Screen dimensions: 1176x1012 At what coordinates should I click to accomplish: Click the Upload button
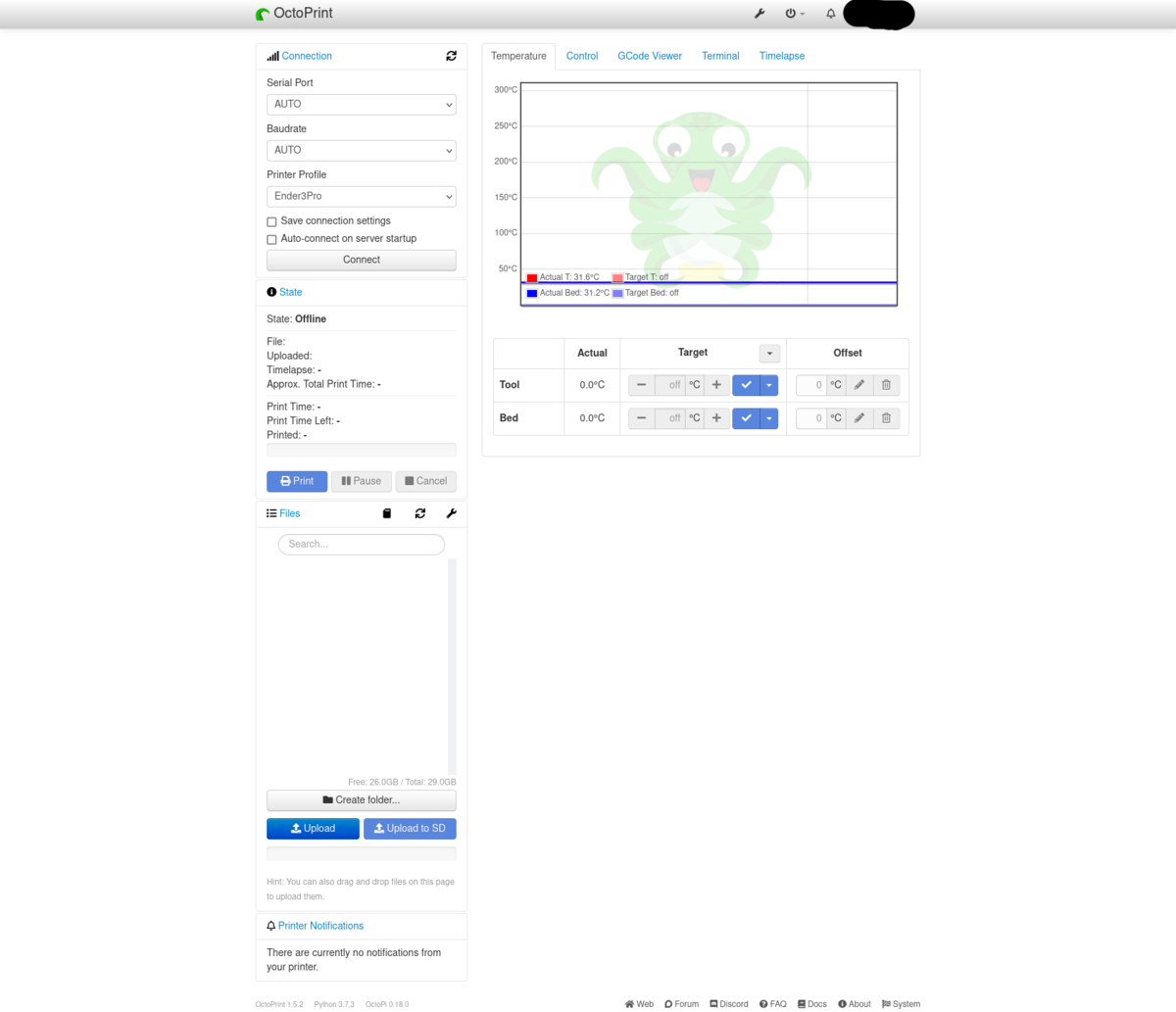coord(313,829)
